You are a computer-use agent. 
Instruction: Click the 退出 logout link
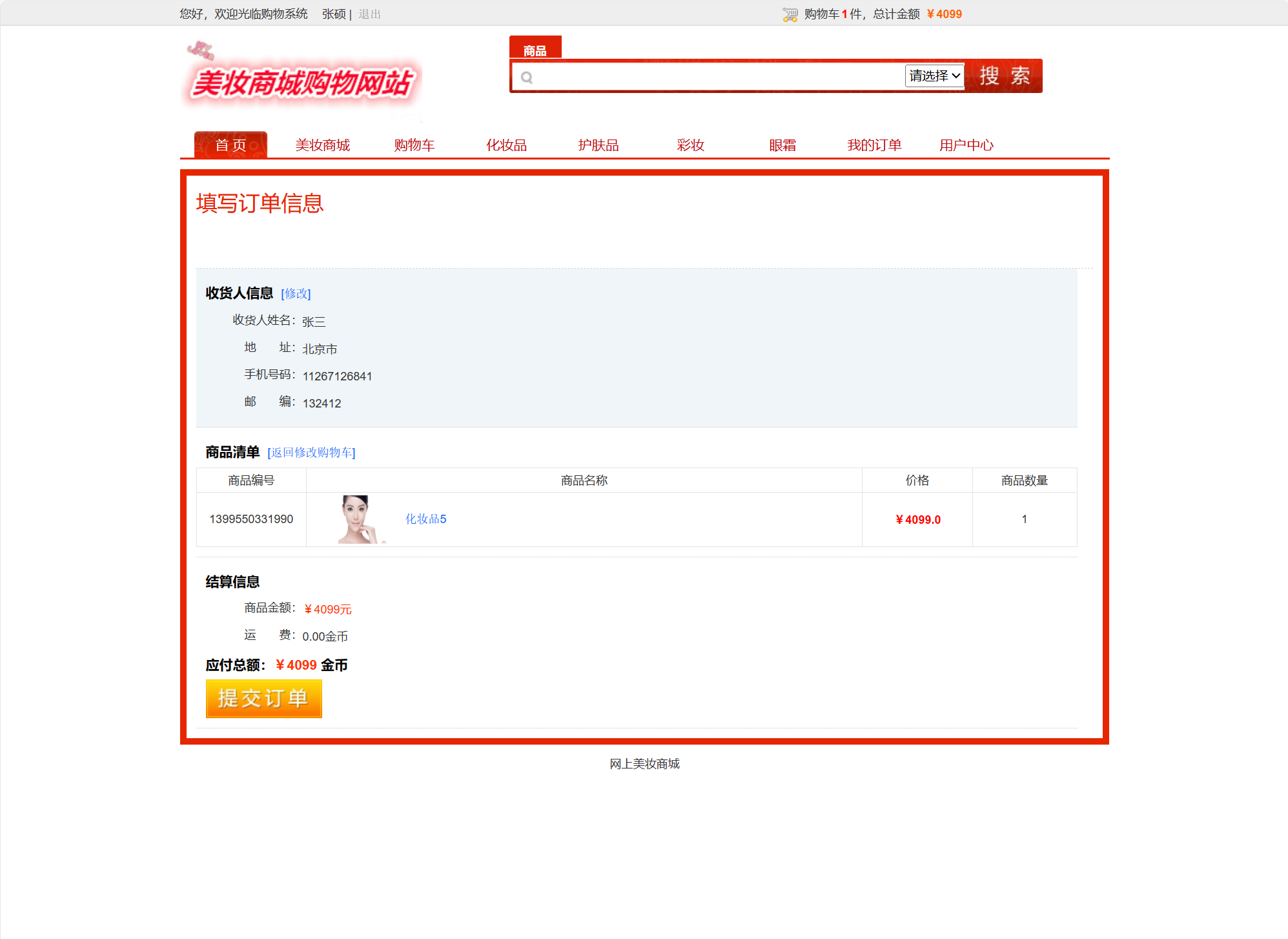368,14
